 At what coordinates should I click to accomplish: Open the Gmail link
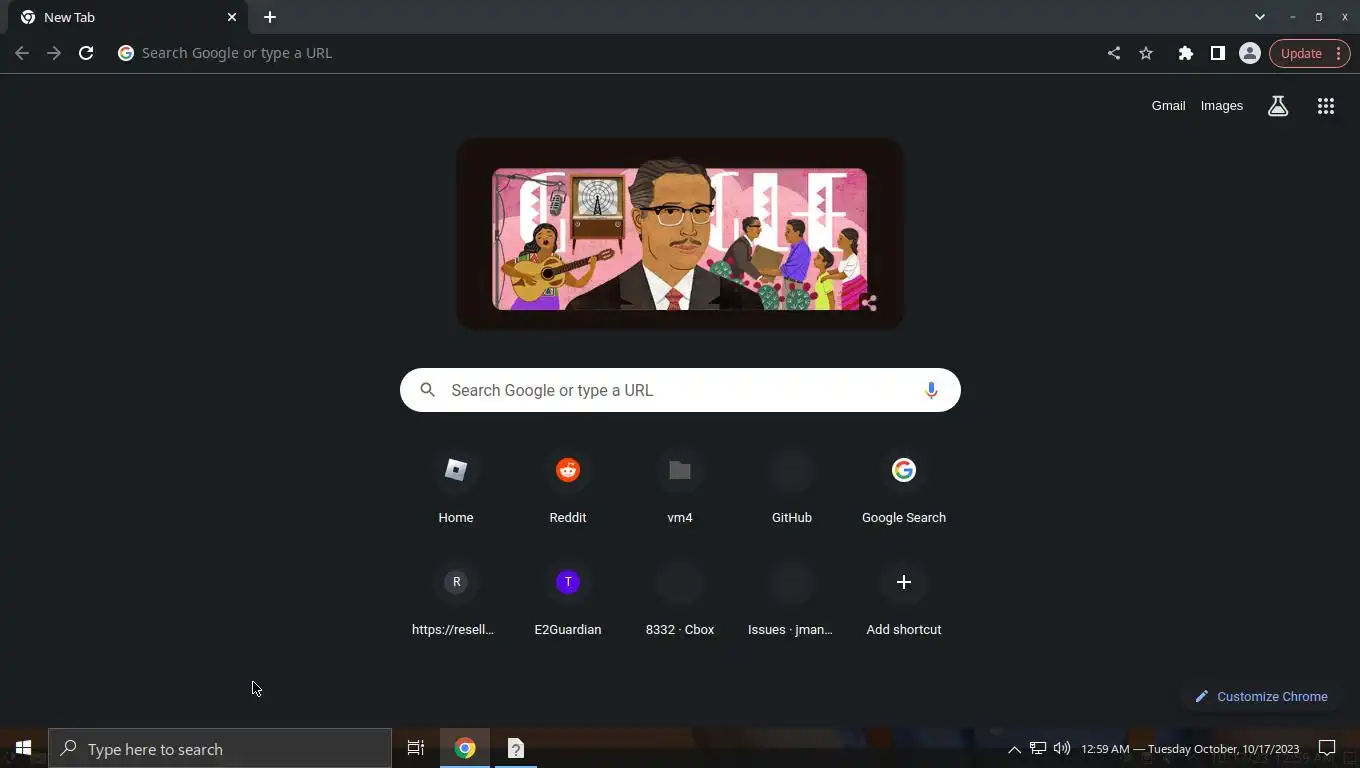[1168, 106]
